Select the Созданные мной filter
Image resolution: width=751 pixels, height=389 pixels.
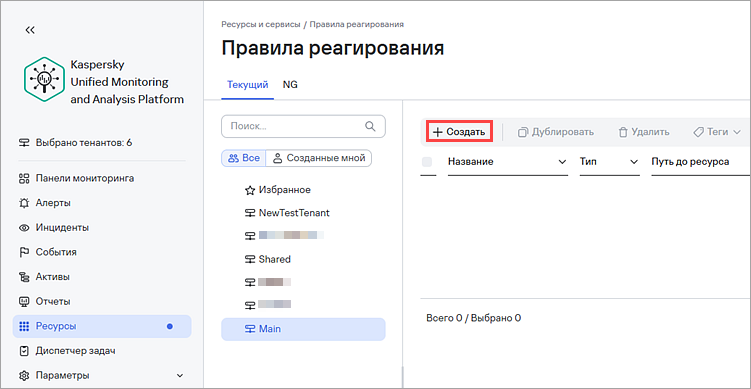pyautogui.click(x=319, y=158)
